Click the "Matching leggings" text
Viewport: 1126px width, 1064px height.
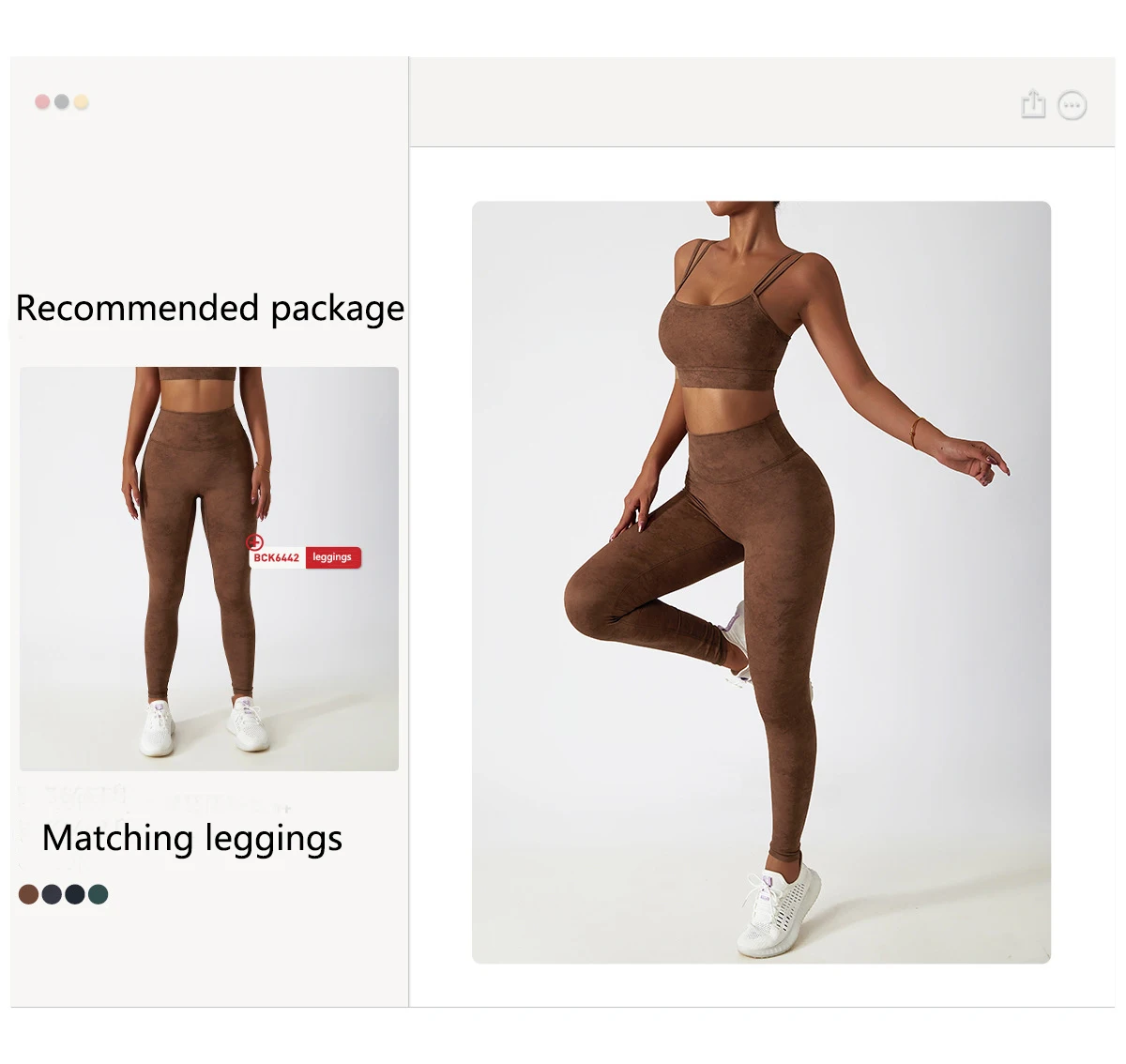[192, 838]
